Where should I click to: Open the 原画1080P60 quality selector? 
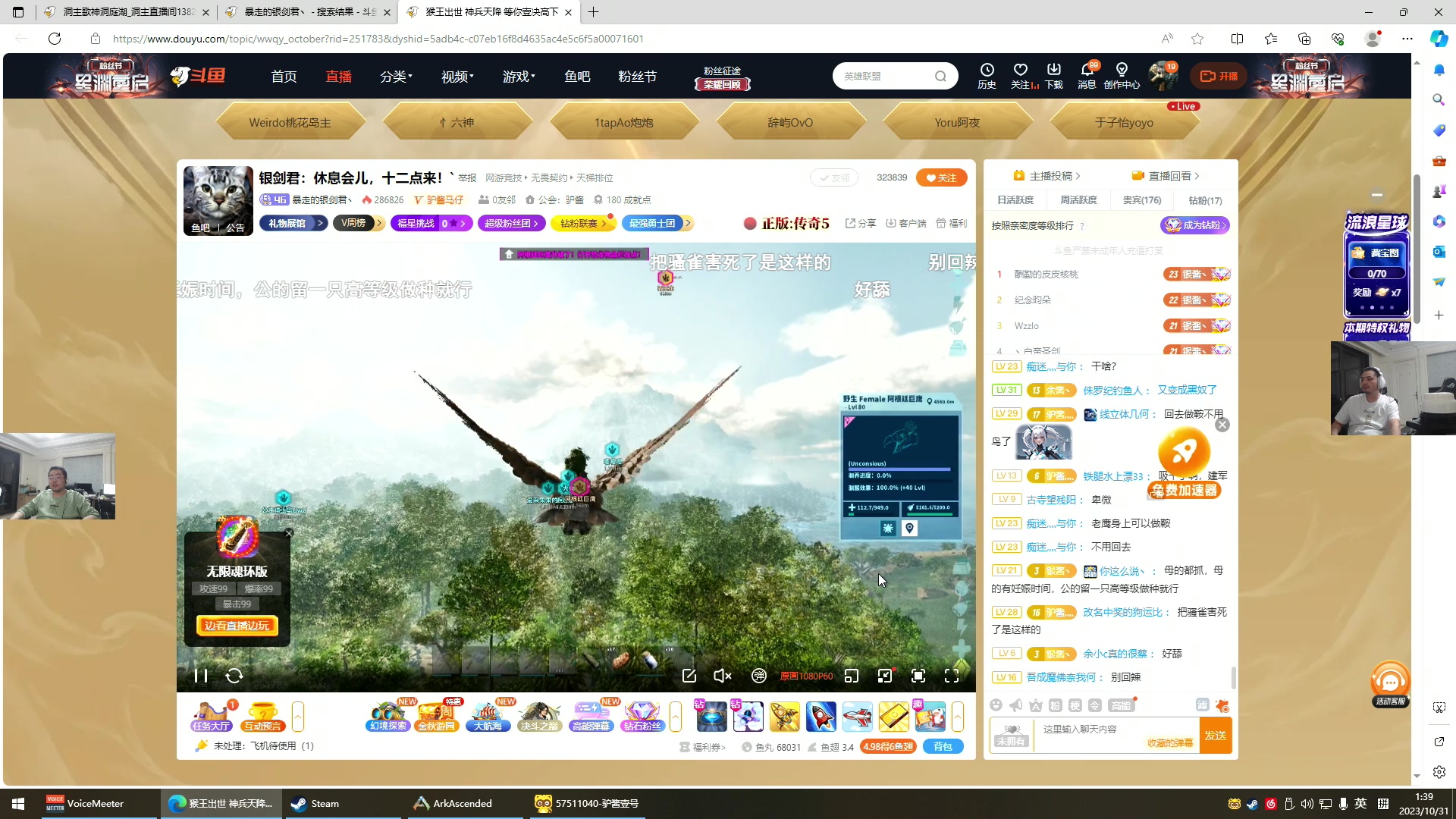click(x=806, y=676)
